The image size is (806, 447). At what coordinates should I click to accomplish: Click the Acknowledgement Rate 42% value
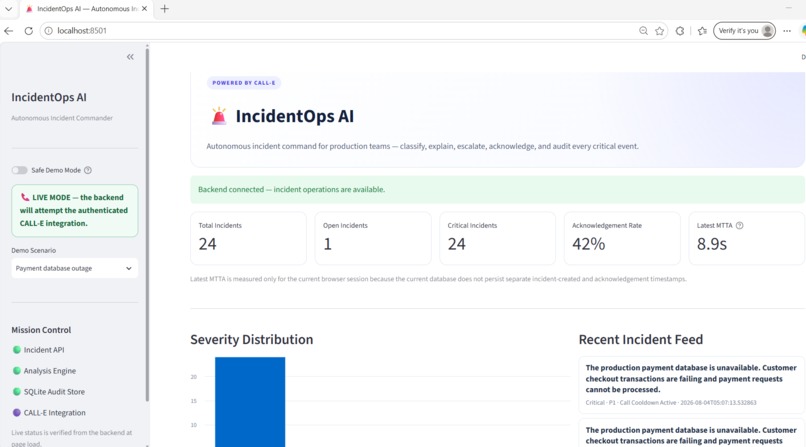589,244
